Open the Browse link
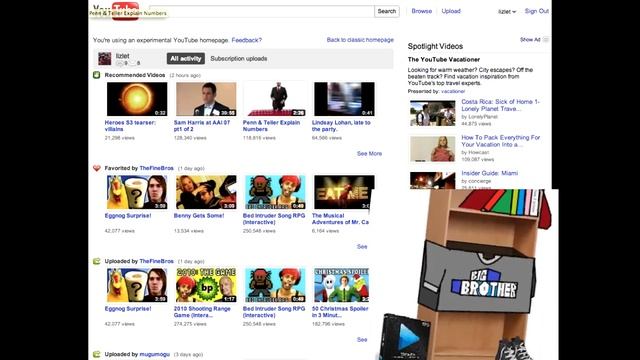The image size is (640, 360). point(422,11)
